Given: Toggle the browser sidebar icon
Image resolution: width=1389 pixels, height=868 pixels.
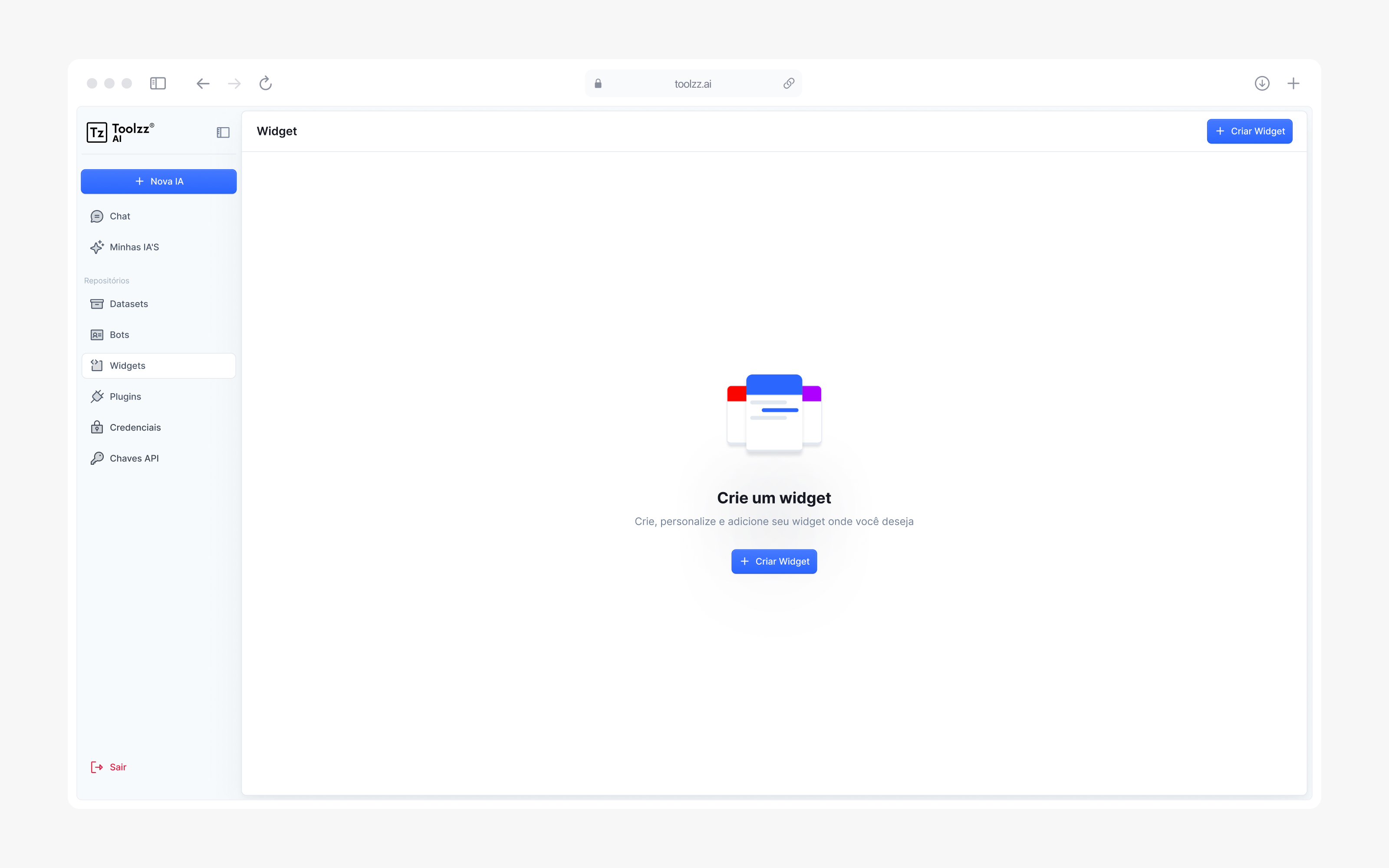Looking at the screenshot, I should [158, 84].
